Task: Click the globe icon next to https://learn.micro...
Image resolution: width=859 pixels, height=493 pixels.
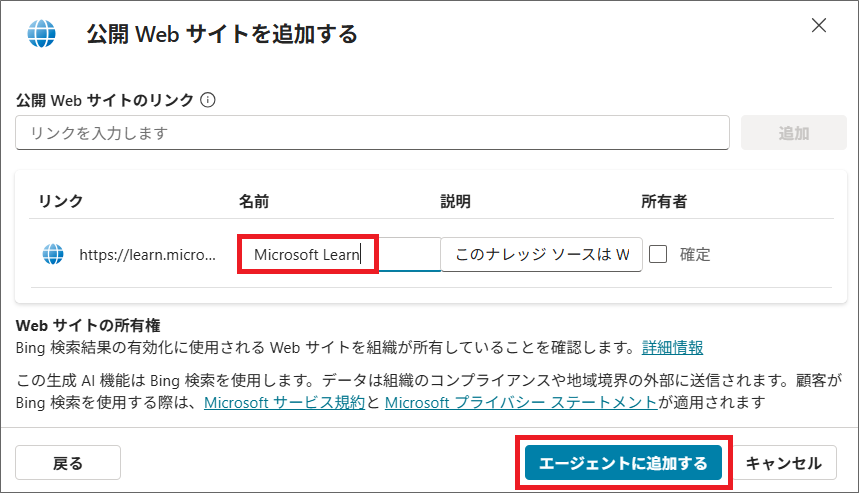Action: pyautogui.click(x=53, y=254)
